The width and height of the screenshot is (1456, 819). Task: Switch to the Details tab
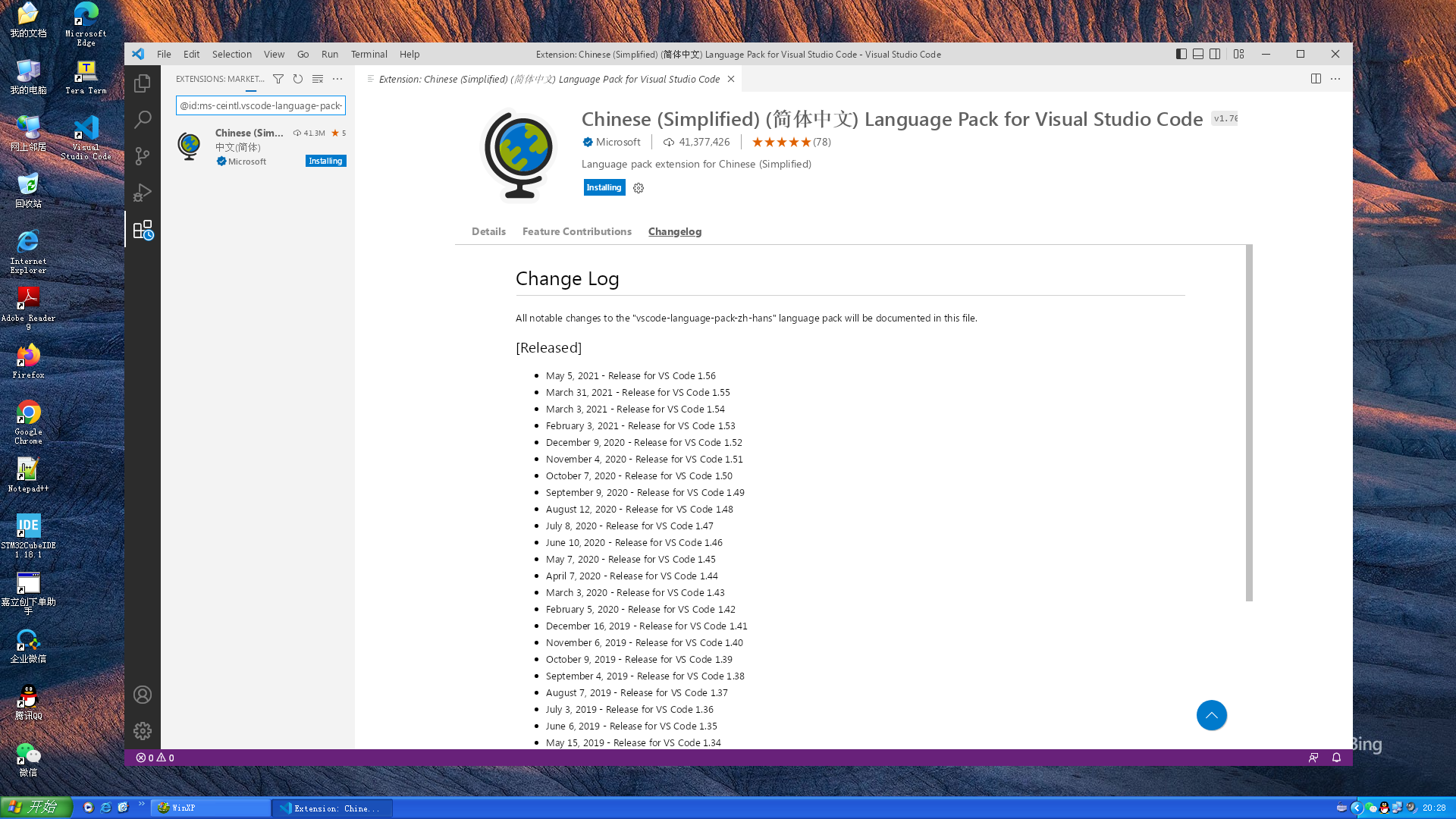tap(488, 231)
